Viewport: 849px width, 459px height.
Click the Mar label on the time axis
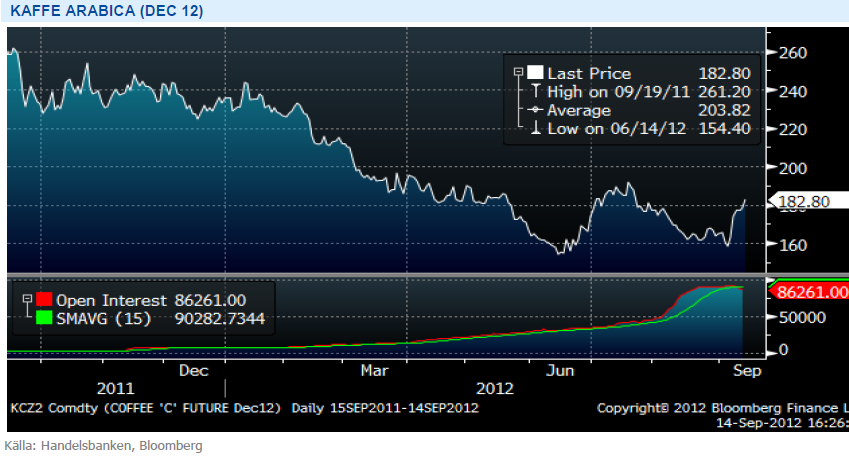coord(374,370)
